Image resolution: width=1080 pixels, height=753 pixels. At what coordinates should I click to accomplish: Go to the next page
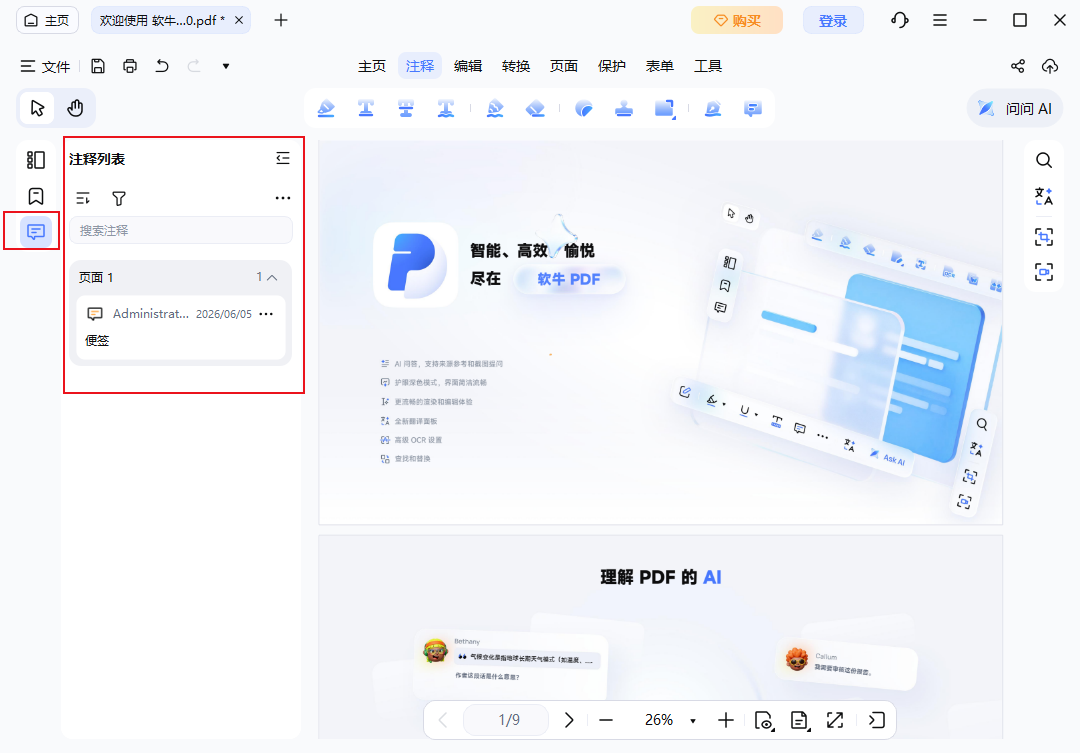569,720
